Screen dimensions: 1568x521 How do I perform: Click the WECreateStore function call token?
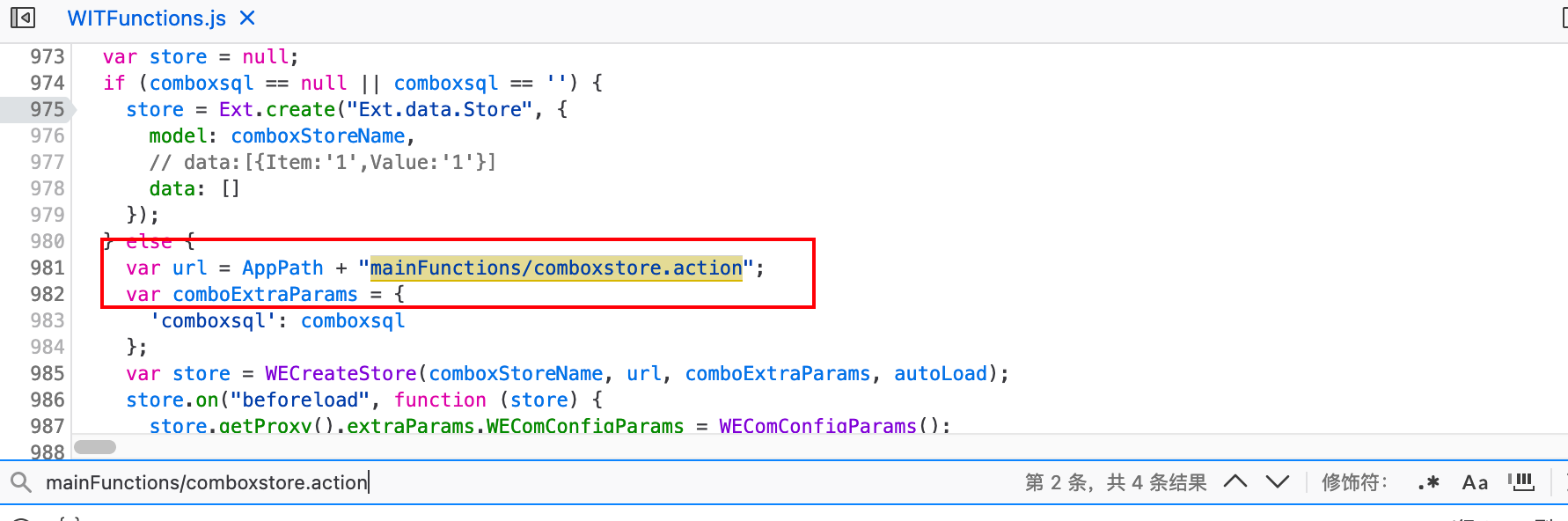click(341, 373)
